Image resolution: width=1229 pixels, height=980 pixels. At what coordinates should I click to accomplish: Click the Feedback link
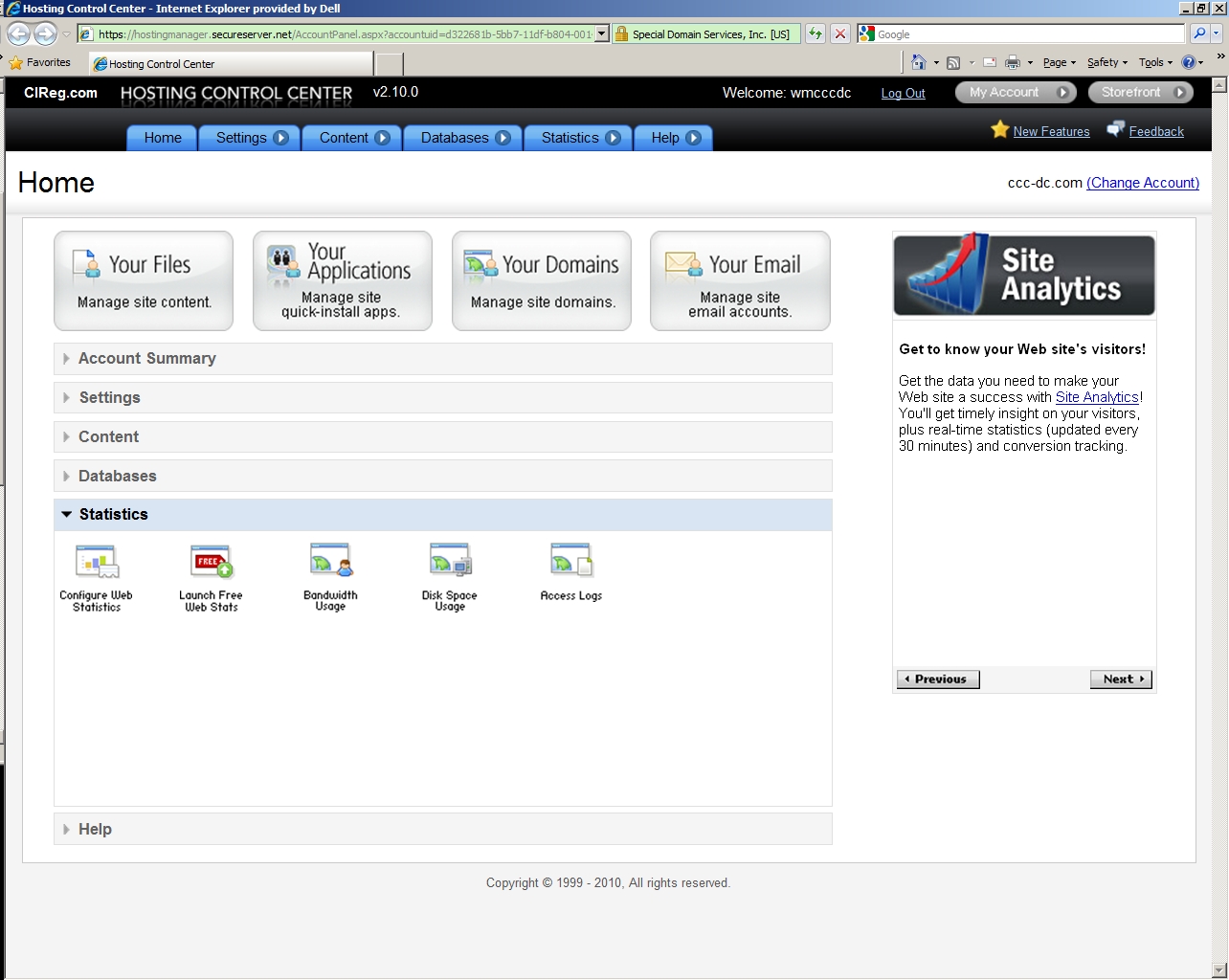click(1156, 131)
